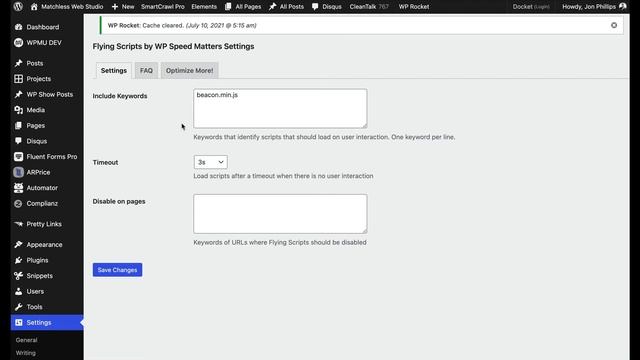This screenshot has height=360, width=640.
Task: Open the Timeout 3s dropdown
Action: 211,162
